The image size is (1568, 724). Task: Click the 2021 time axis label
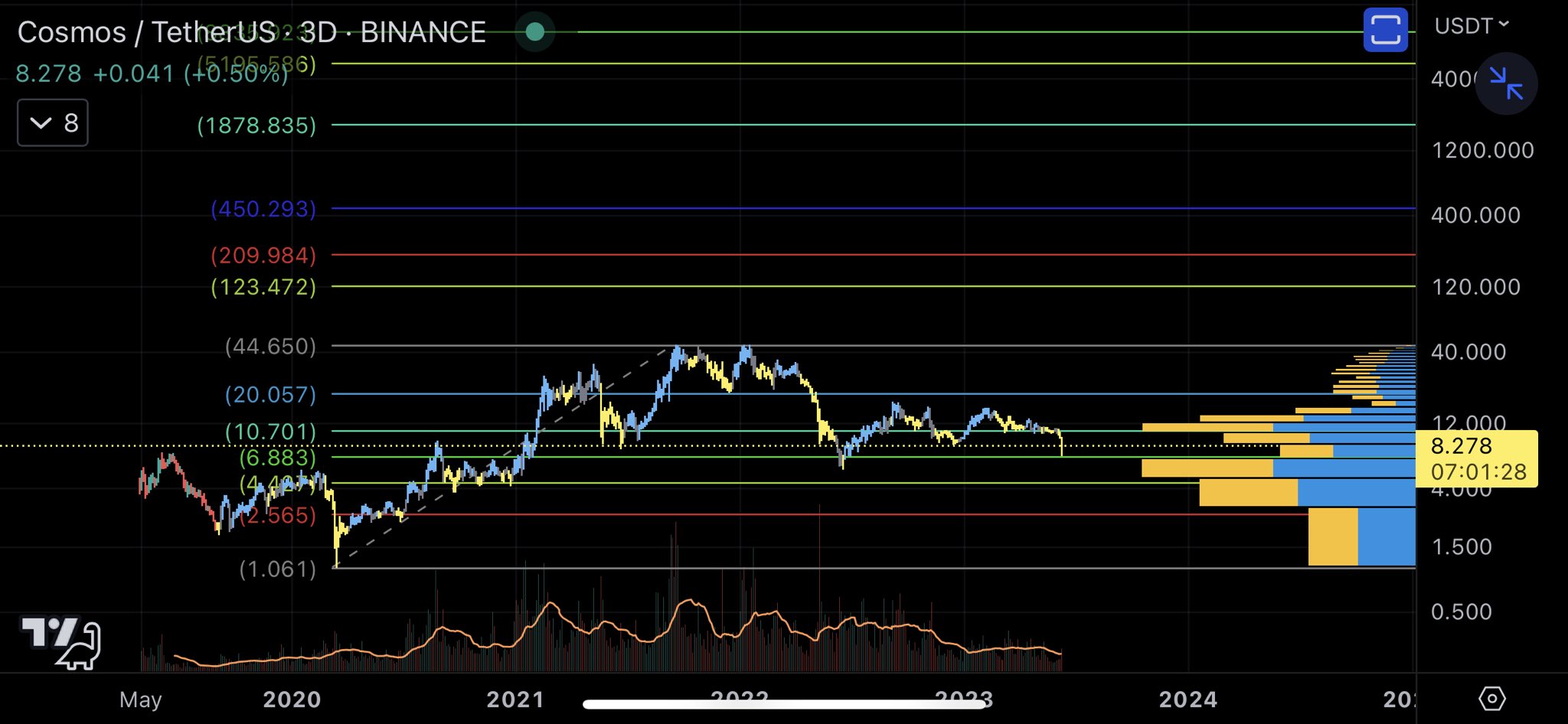(515, 700)
